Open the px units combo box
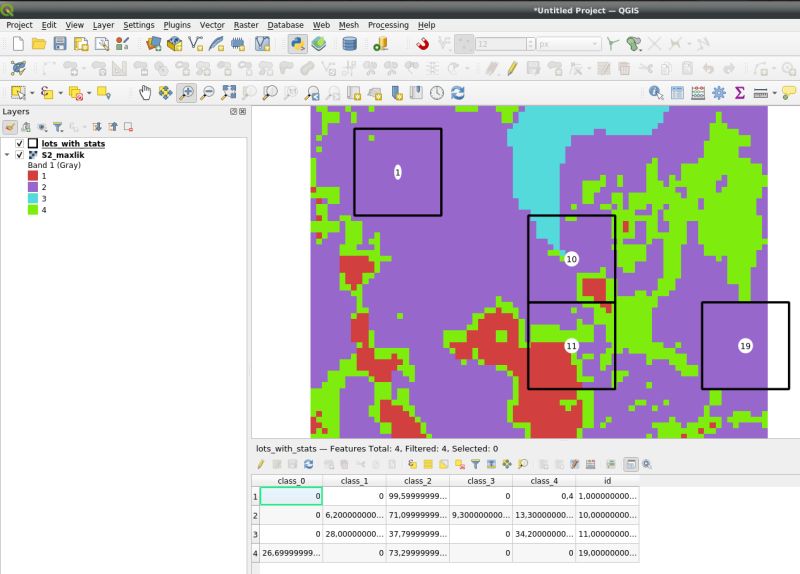This screenshot has width=800, height=574. coord(568,44)
